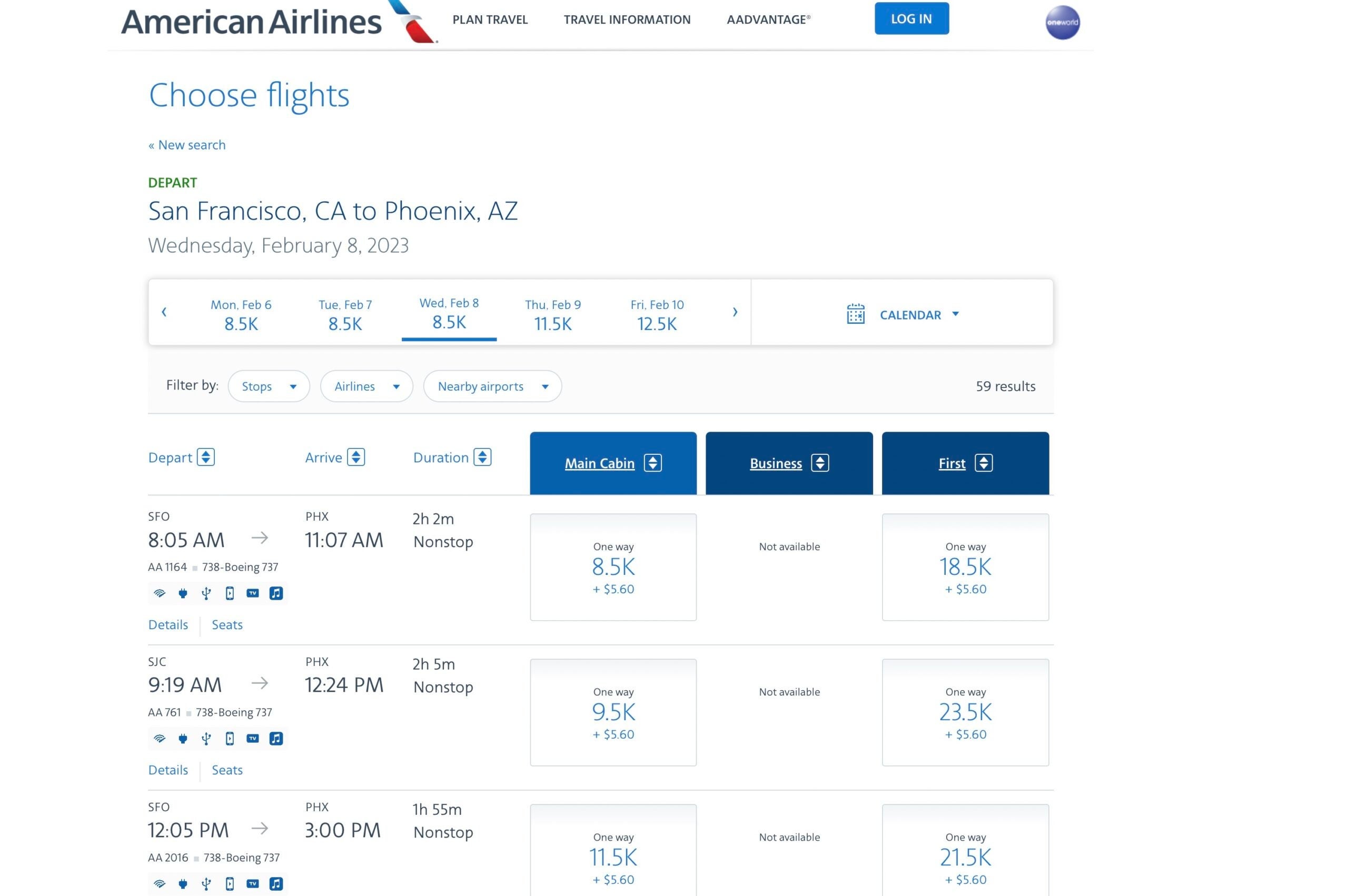Click power outlet icon for flight AA 761
The width and height of the screenshot is (1348, 896).
point(183,738)
